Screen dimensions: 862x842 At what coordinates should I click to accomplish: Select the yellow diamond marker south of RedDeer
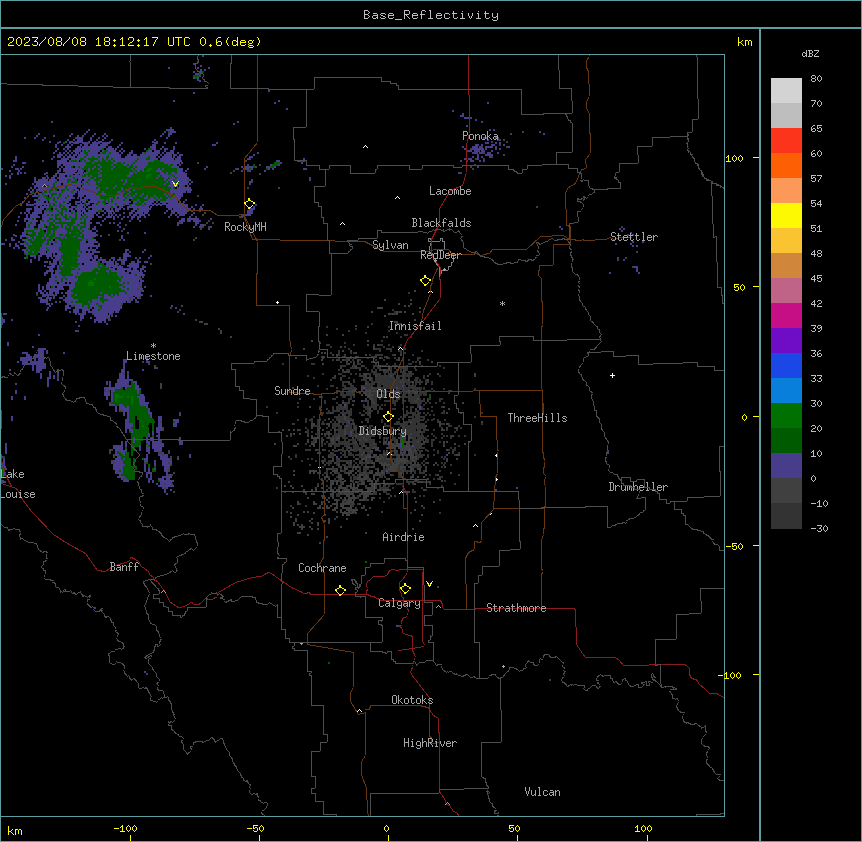pos(426,281)
